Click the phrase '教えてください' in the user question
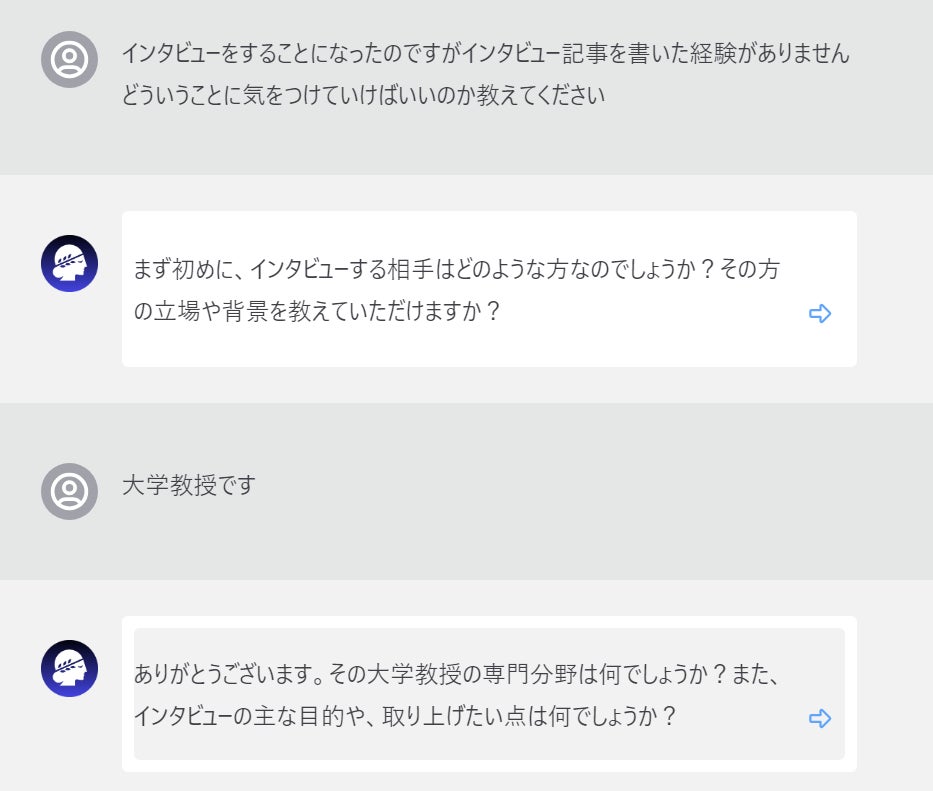Viewport: 933px width, 791px height. (x=543, y=98)
